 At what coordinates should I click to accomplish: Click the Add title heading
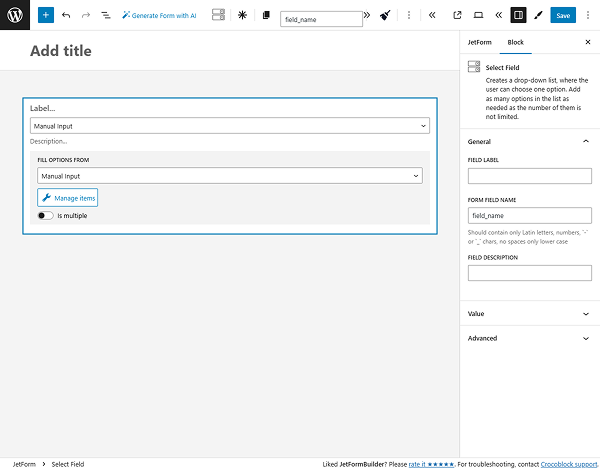pyautogui.click(x=61, y=51)
